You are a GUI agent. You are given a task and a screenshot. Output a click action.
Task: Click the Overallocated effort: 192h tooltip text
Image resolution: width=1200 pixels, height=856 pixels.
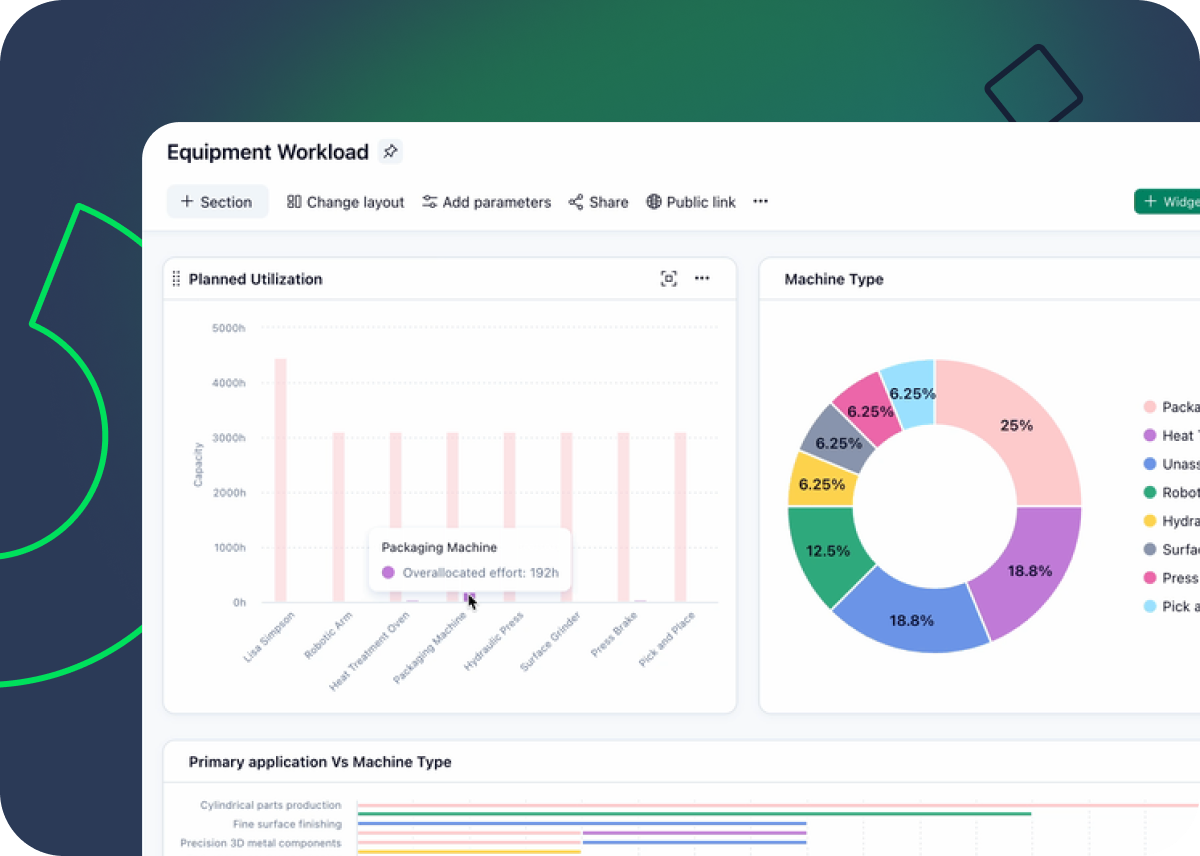coord(480,573)
